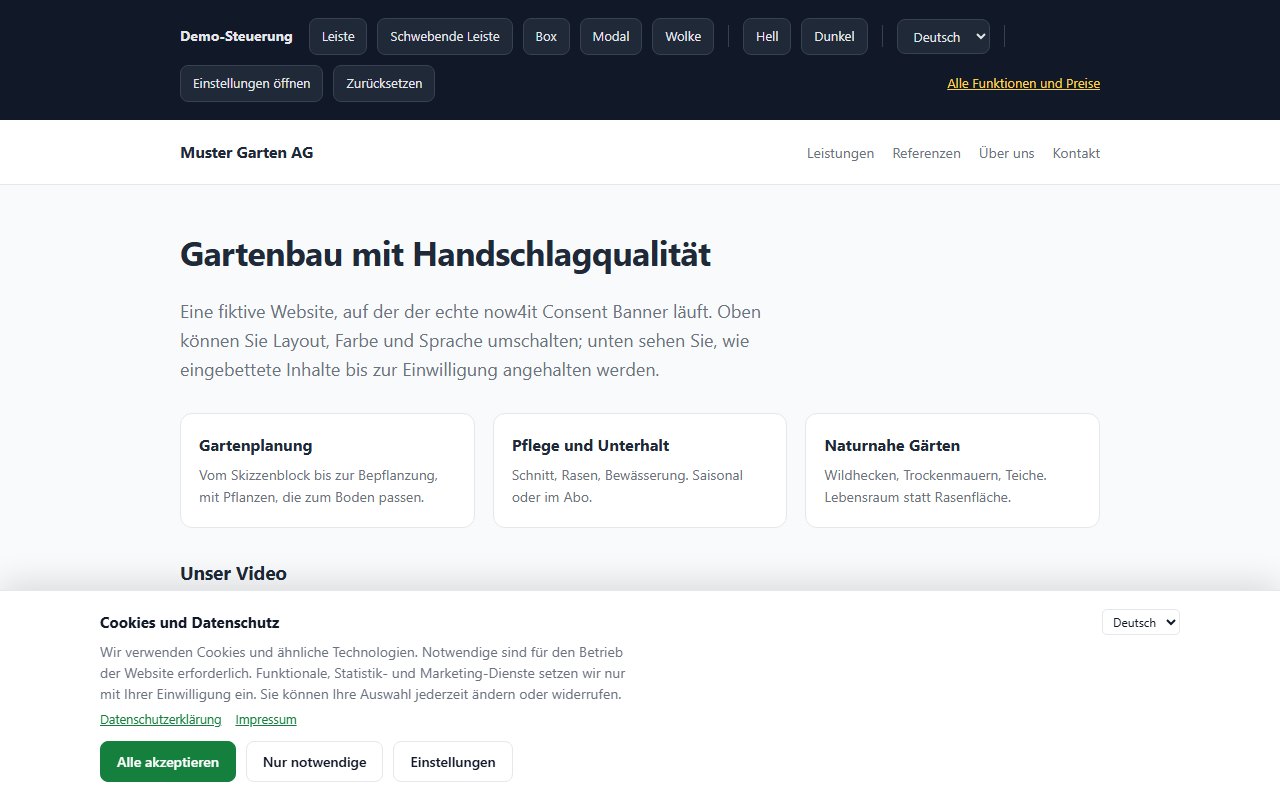
Task: Select the Gartenplanung service card
Action: [x=327, y=470]
